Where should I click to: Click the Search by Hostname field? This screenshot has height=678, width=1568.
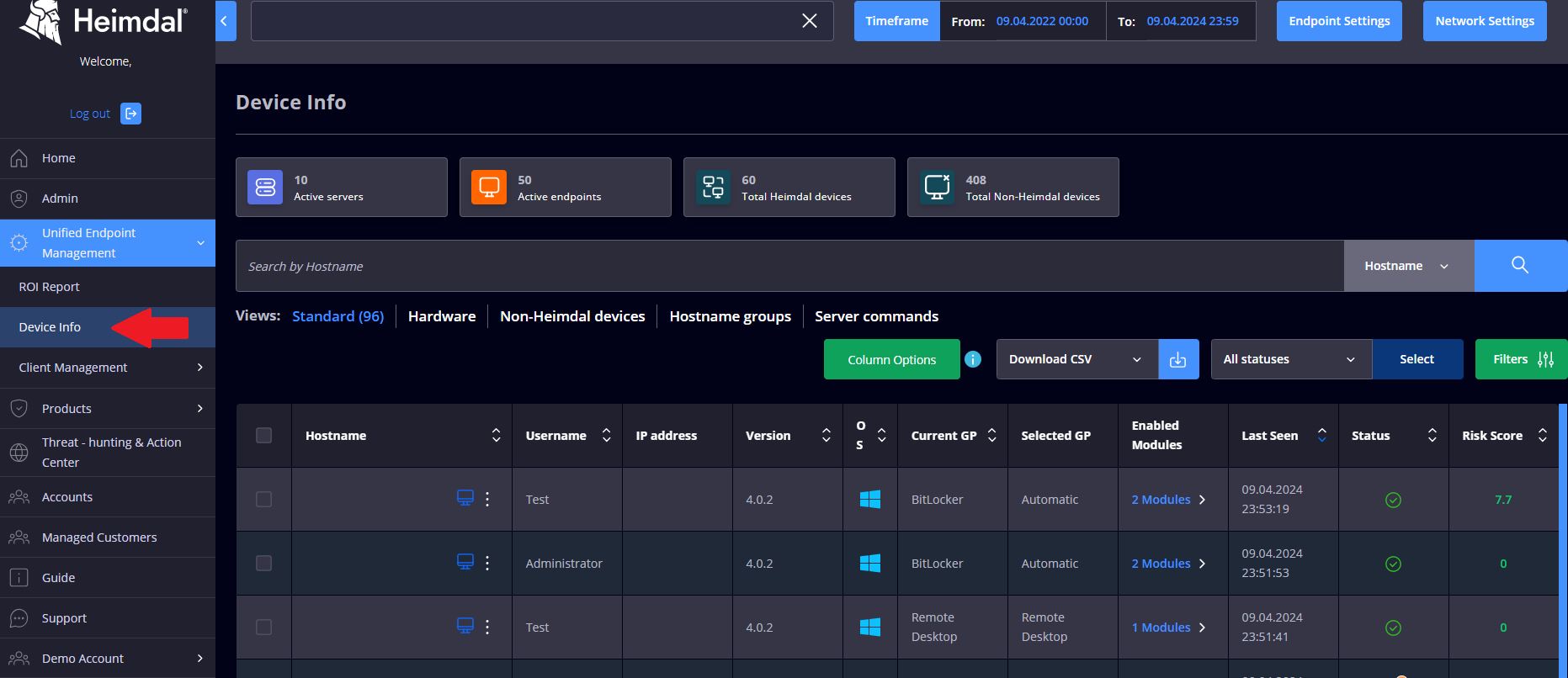[x=789, y=266]
